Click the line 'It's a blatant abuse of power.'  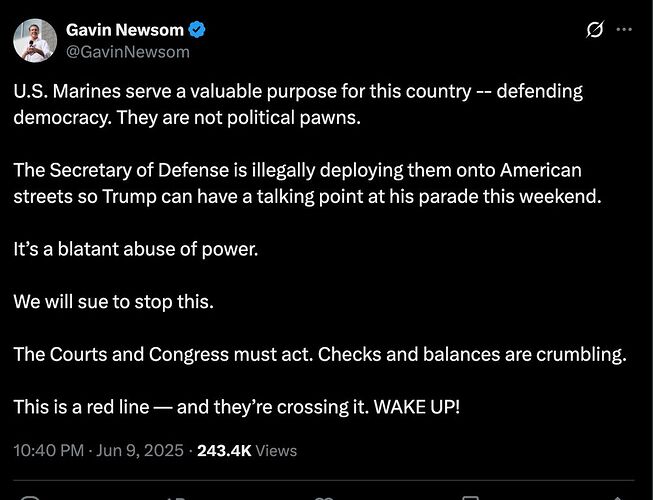point(136,249)
